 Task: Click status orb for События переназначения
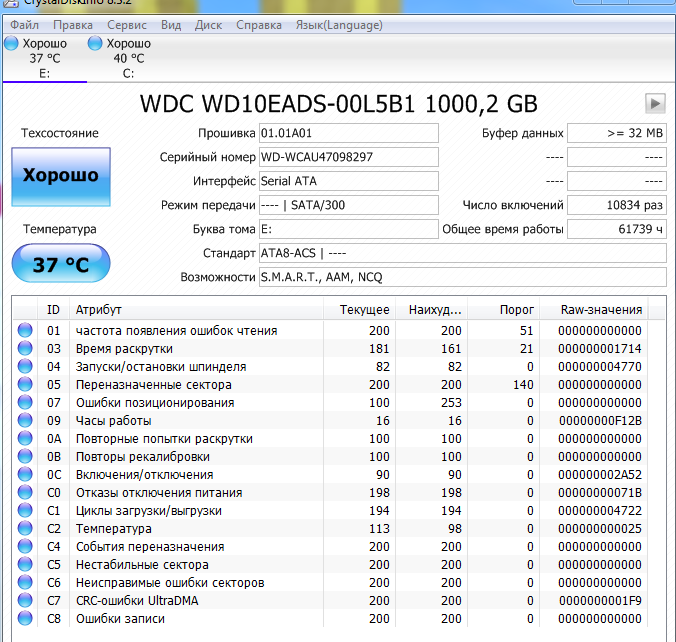point(25,546)
